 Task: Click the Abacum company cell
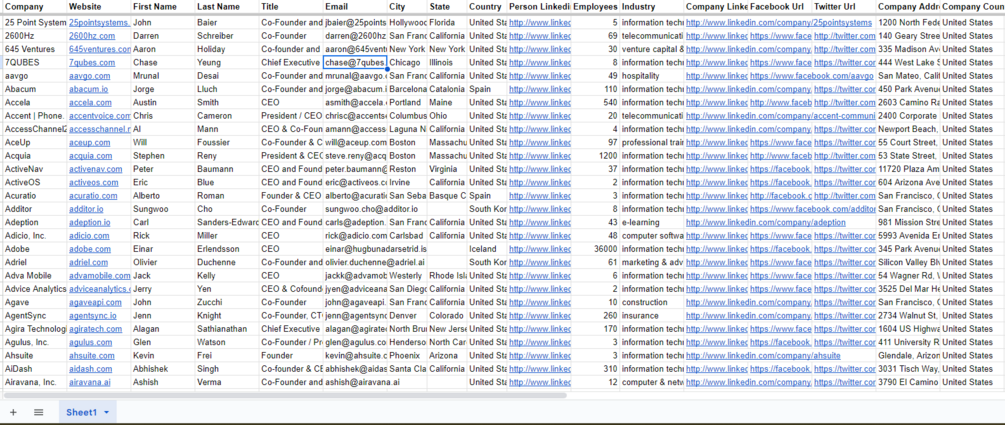(x=34, y=89)
